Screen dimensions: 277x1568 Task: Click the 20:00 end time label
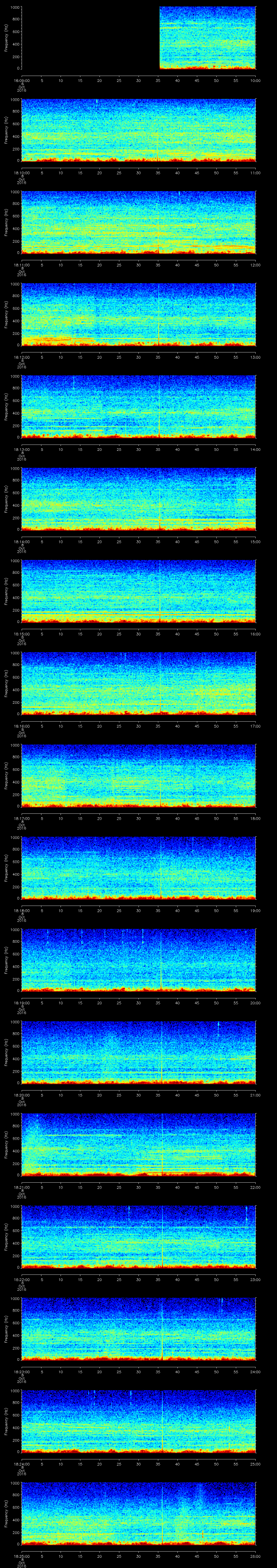tap(255, 1003)
